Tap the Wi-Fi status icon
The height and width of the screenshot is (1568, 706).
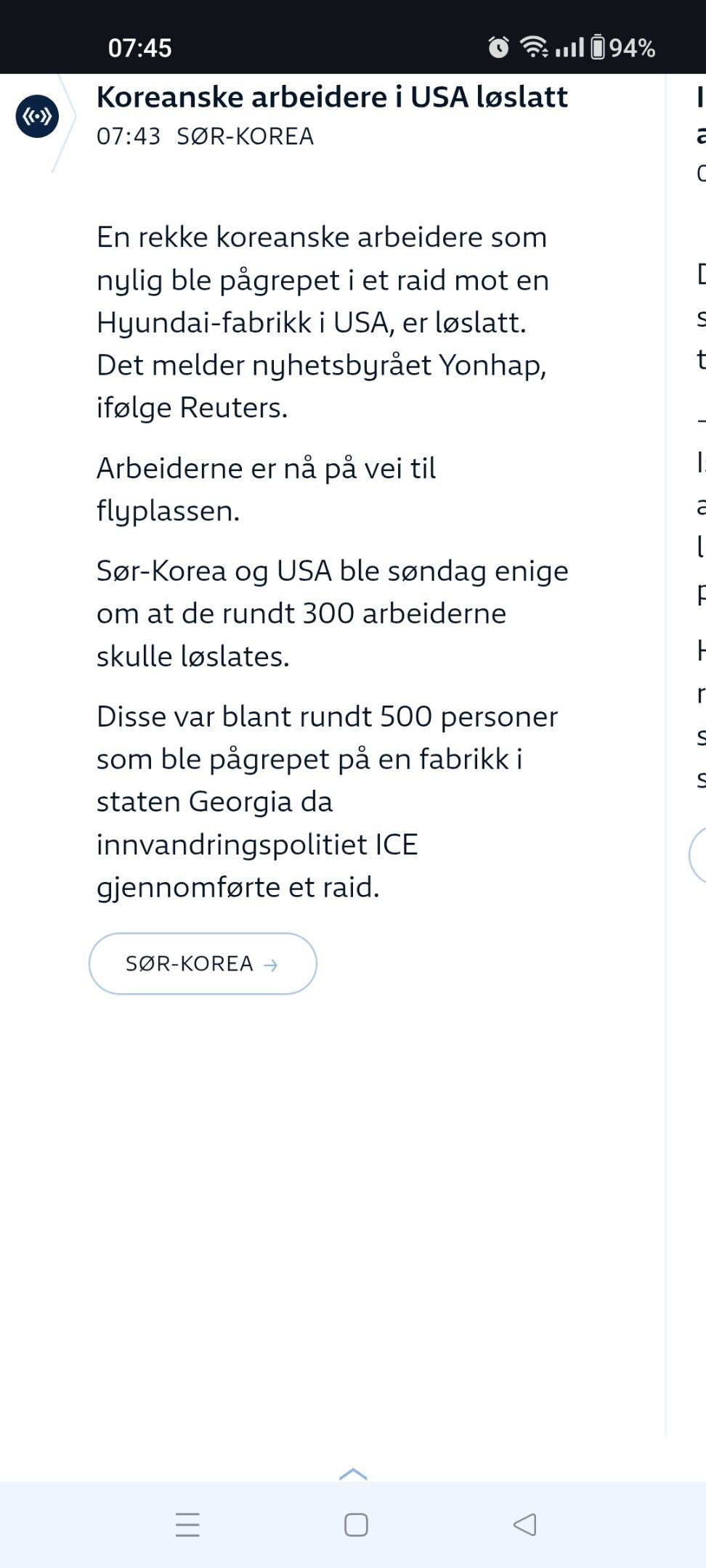(x=534, y=47)
